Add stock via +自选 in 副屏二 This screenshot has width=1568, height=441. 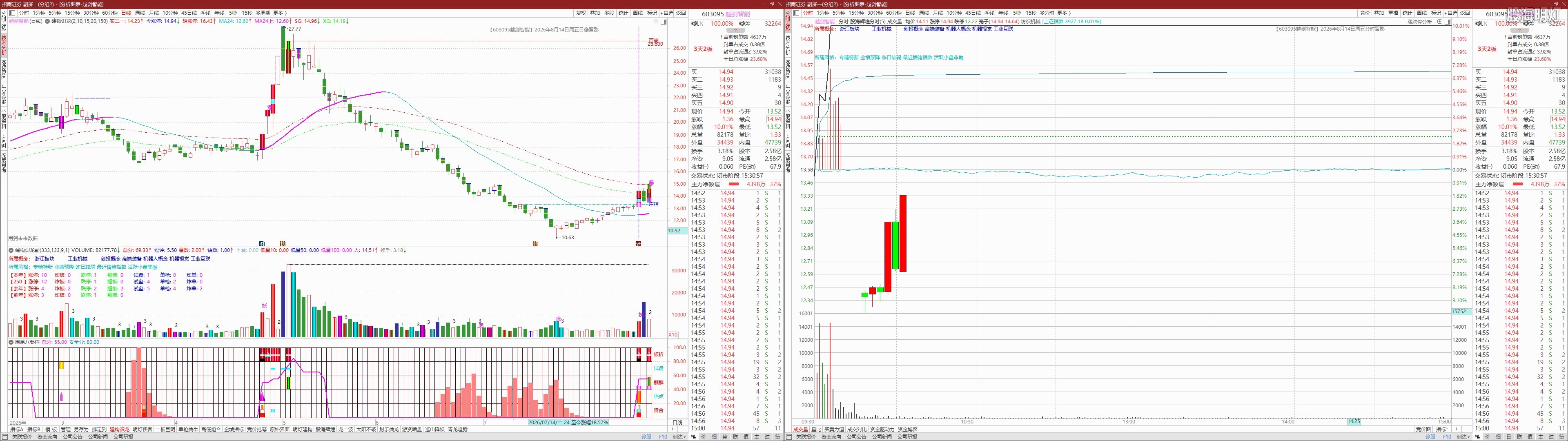[667, 13]
